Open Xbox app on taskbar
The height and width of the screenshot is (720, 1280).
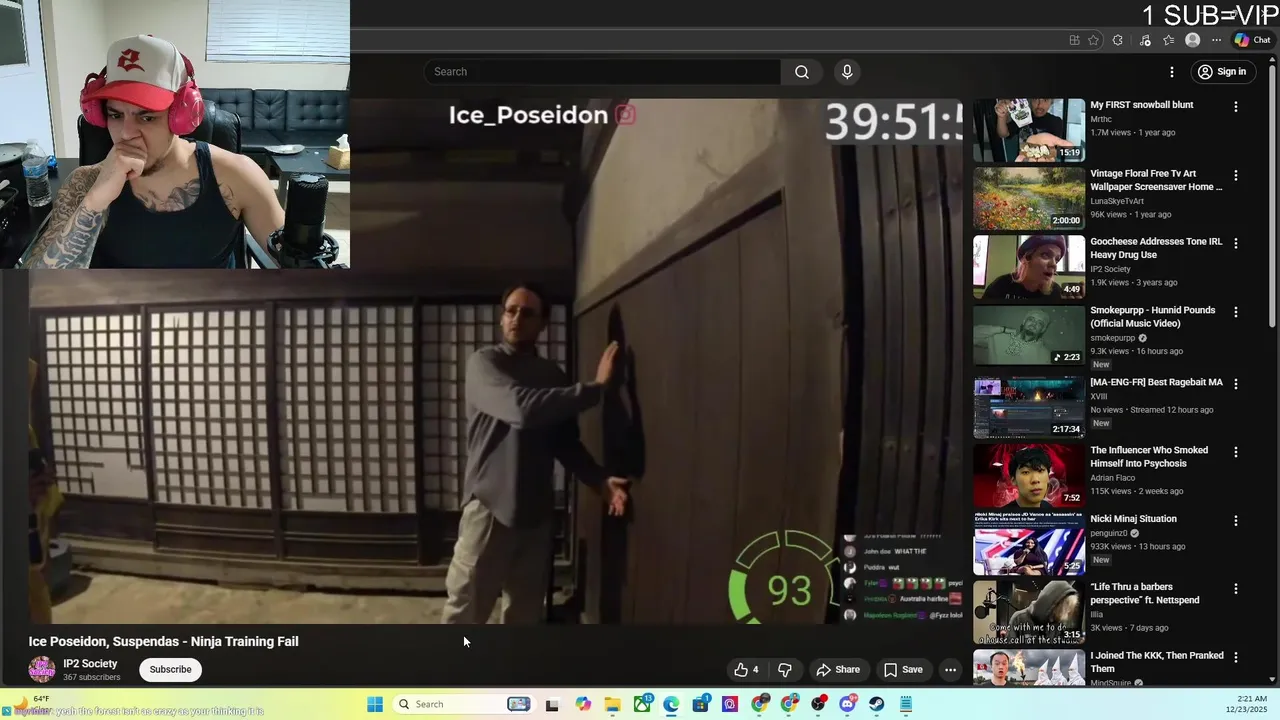(642, 704)
